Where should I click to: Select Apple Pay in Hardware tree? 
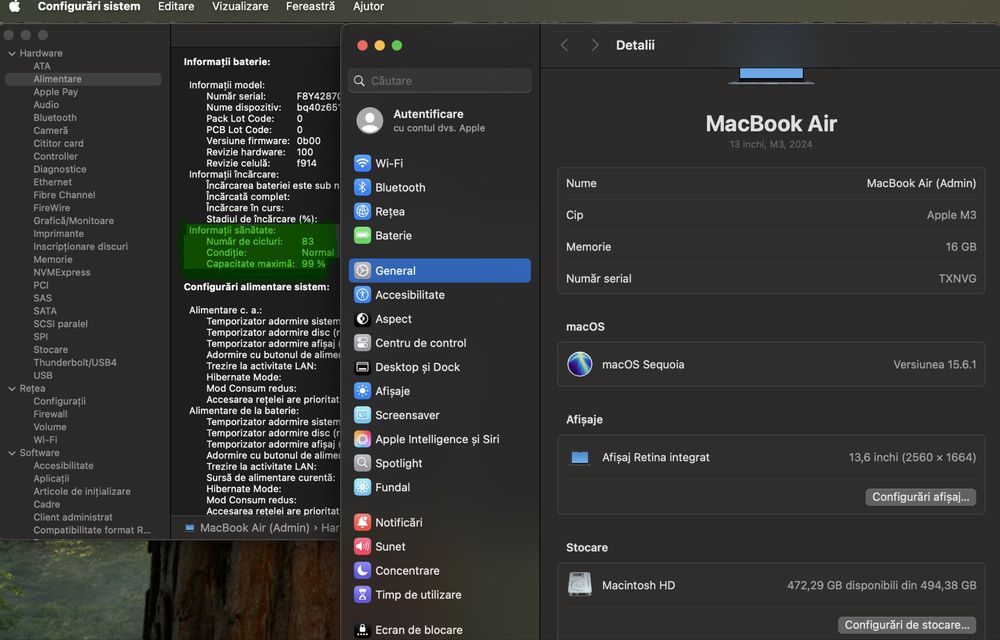pyautogui.click(x=55, y=92)
